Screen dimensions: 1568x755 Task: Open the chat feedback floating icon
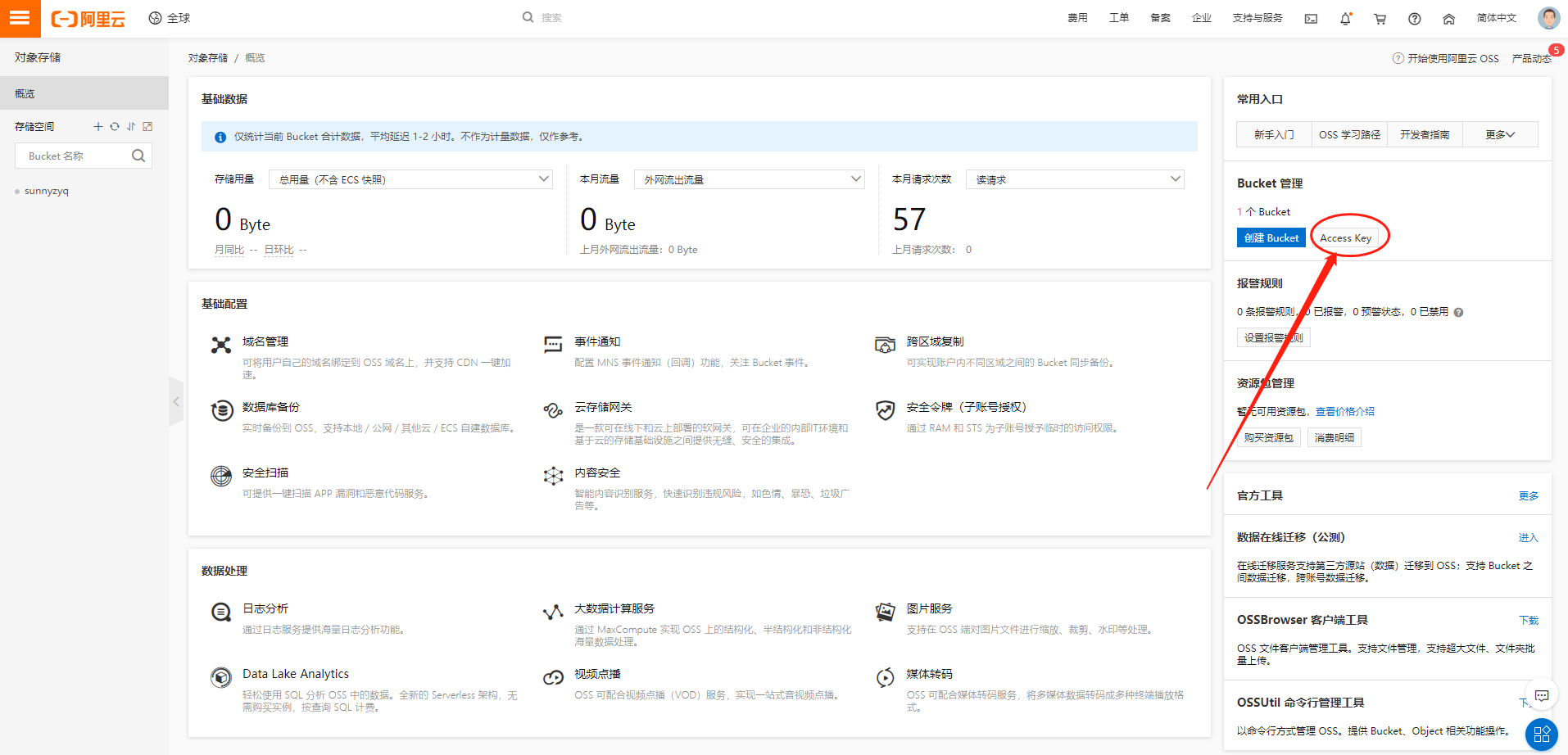[1542, 696]
